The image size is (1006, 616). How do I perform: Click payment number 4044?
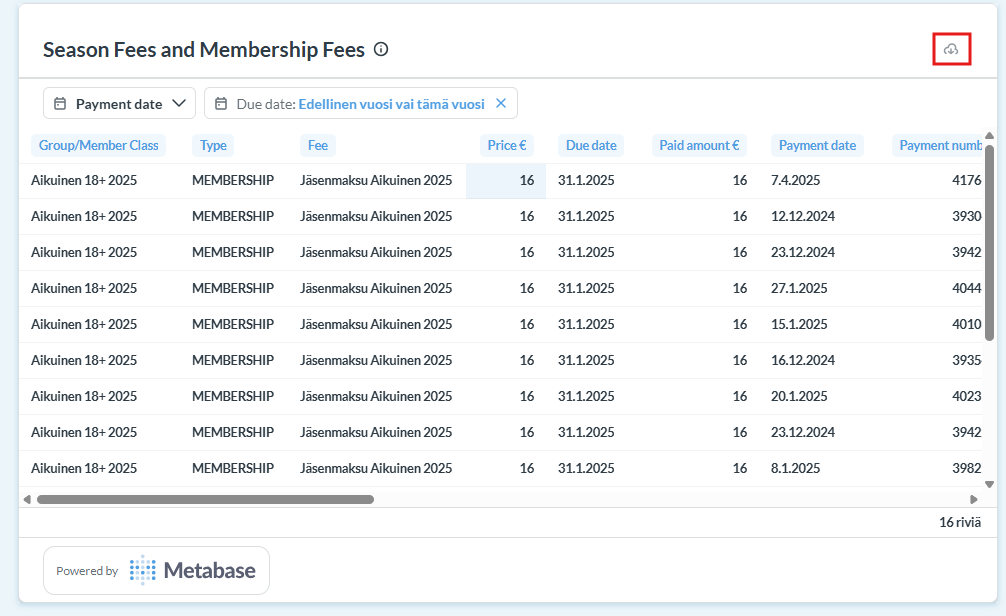click(x=966, y=288)
